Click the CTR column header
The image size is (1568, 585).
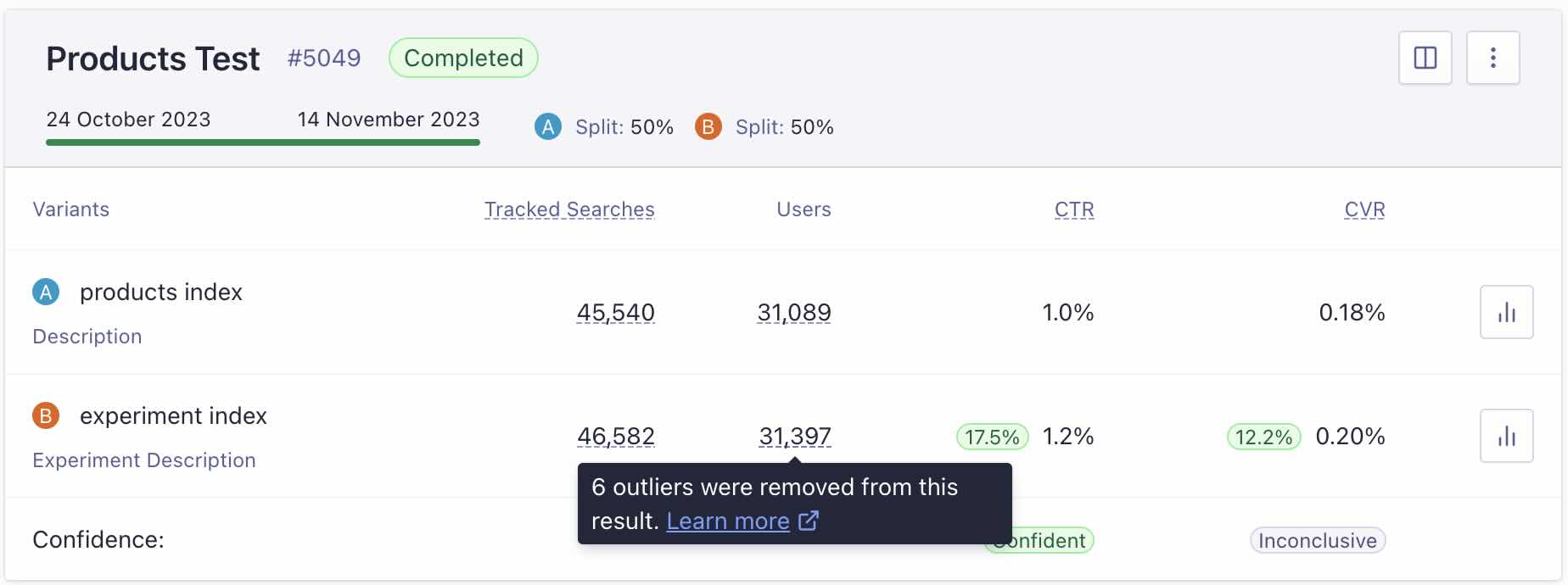click(1074, 209)
